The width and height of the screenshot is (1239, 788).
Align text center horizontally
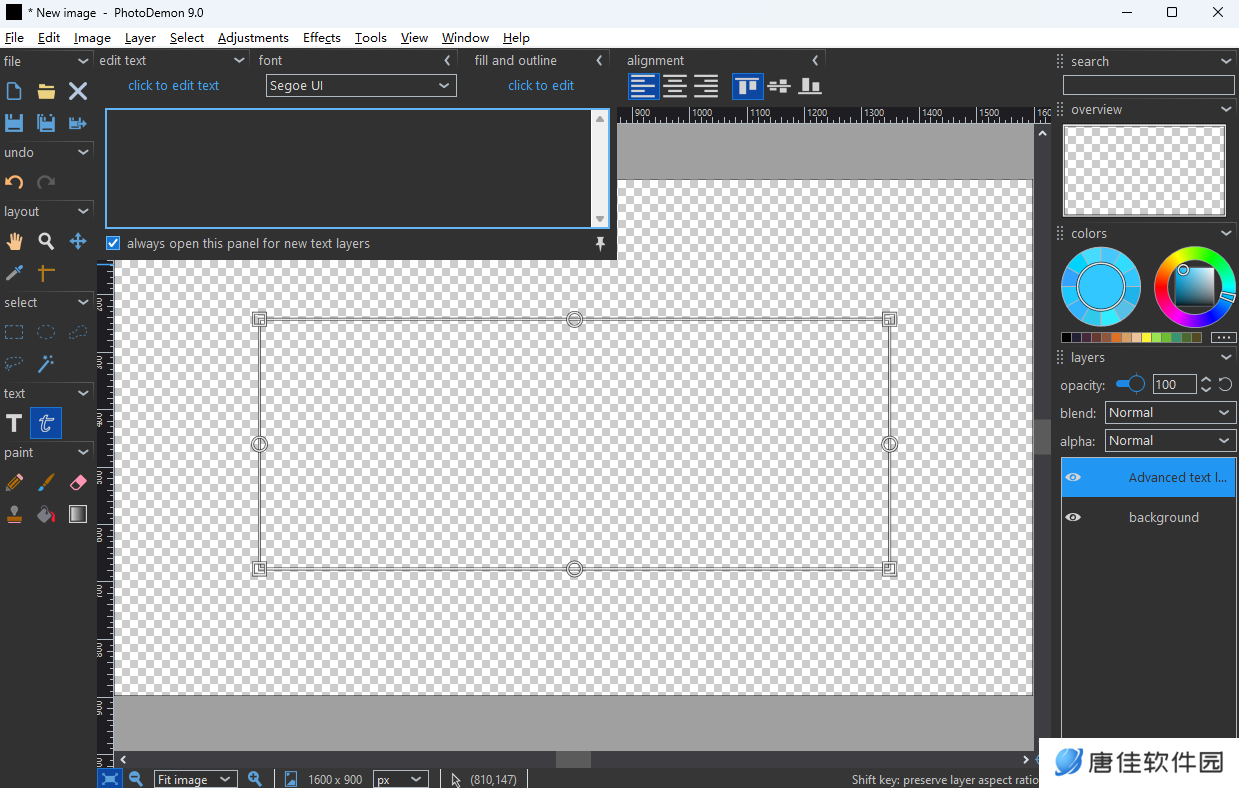pyautogui.click(x=675, y=86)
